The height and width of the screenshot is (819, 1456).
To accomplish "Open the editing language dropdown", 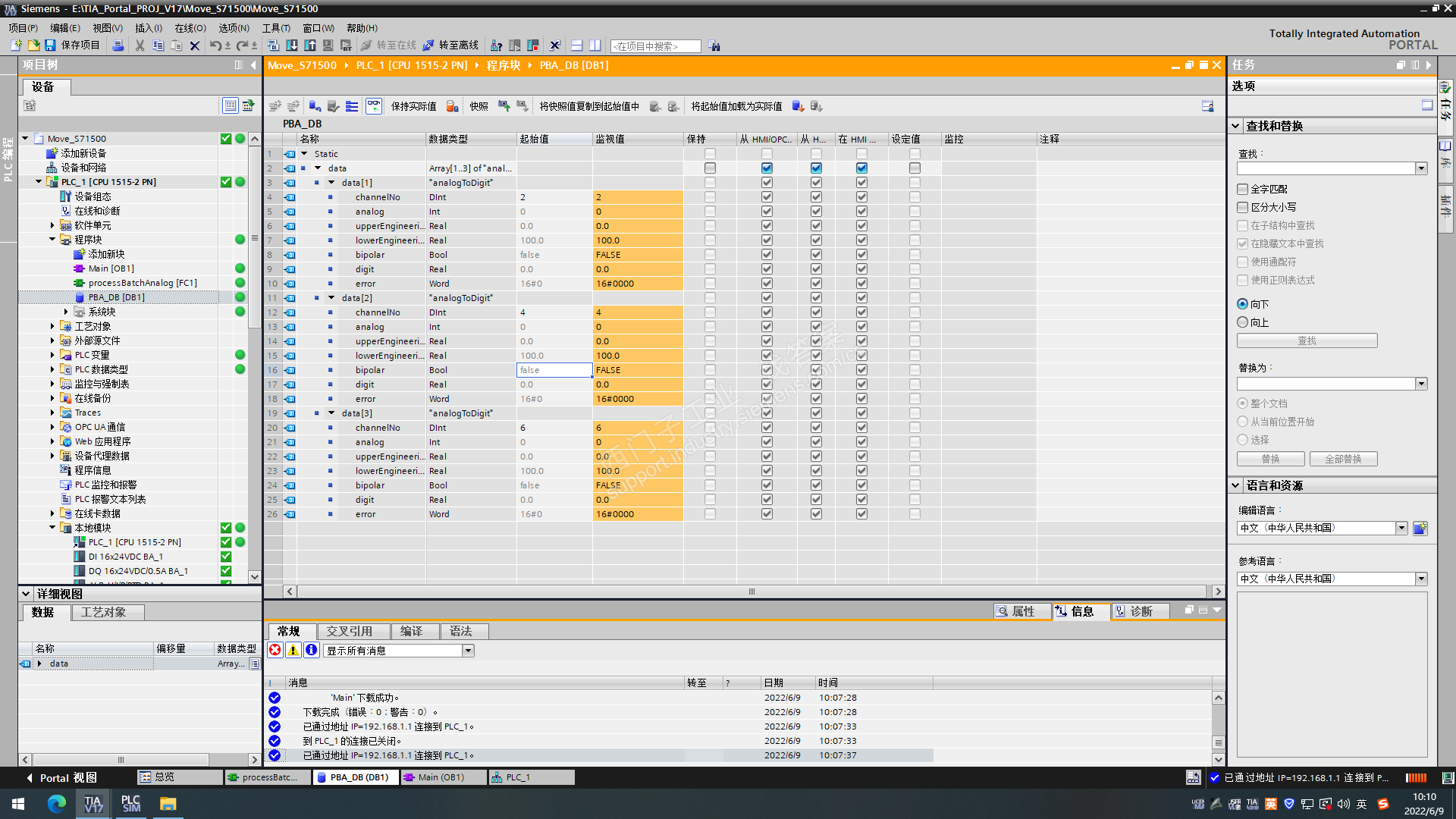I will pyautogui.click(x=1401, y=528).
